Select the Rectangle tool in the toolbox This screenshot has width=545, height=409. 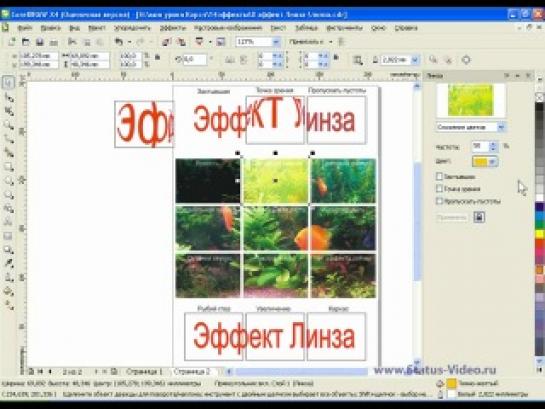(8, 167)
